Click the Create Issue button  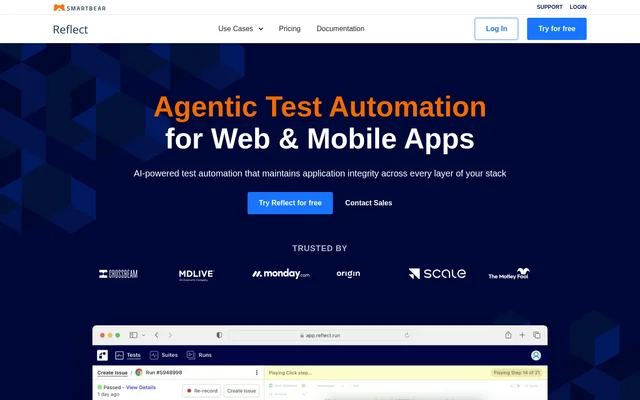coord(241,391)
